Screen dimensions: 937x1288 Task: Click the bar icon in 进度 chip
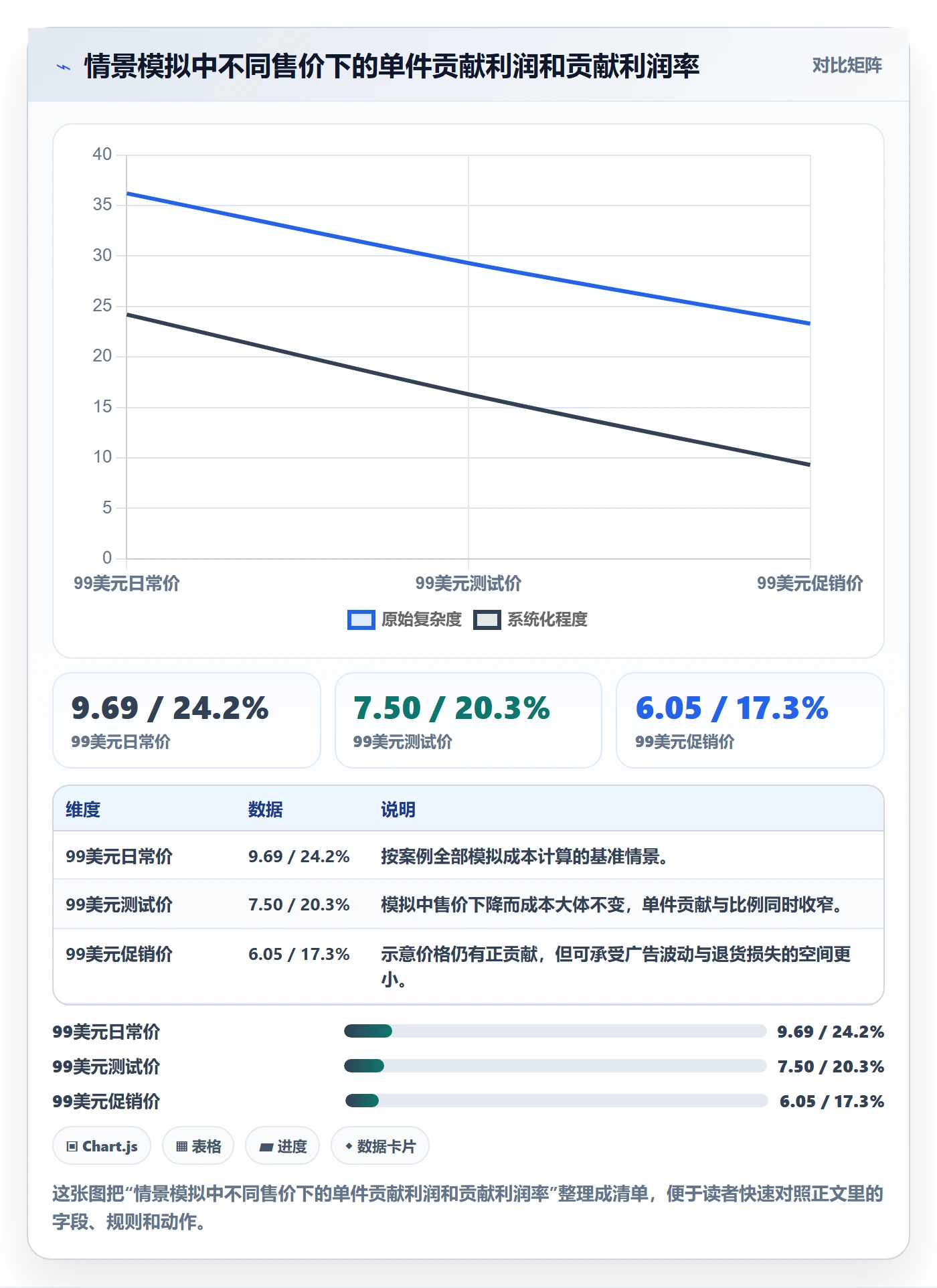click(x=266, y=1147)
